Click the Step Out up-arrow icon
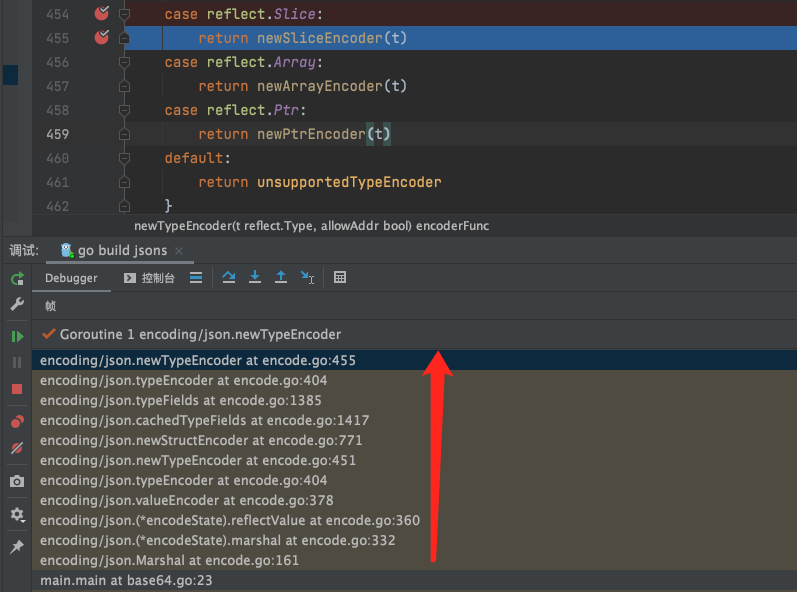Image resolution: width=797 pixels, height=592 pixels. tap(281, 278)
